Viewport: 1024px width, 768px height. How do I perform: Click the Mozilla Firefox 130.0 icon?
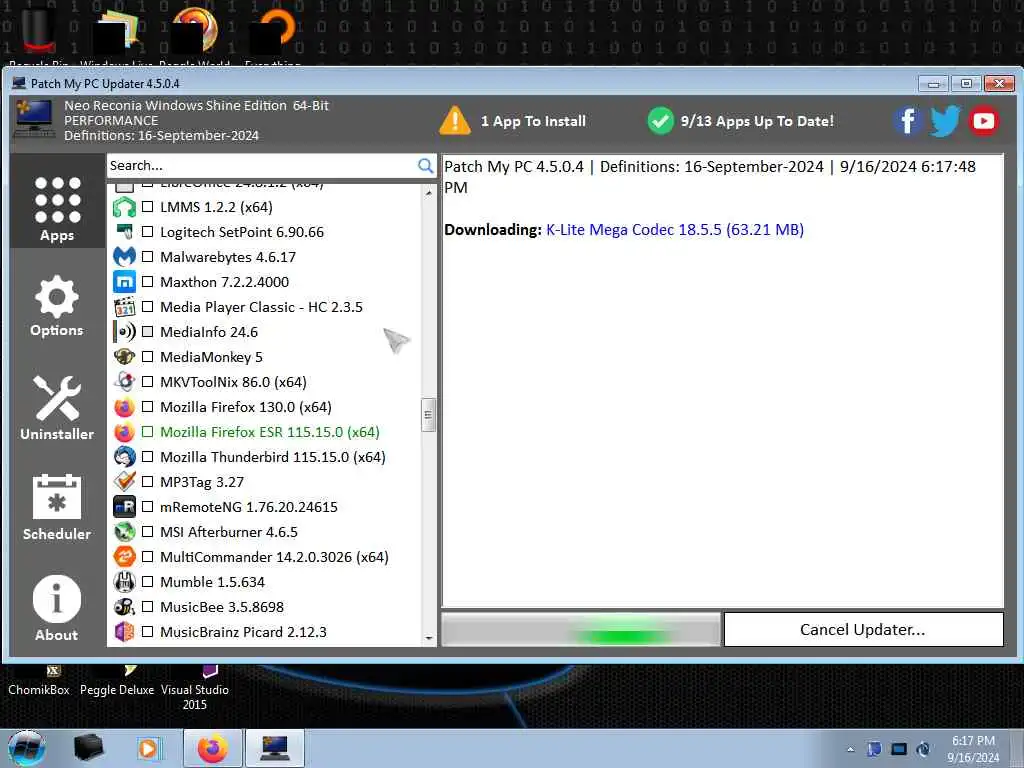[124, 407]
